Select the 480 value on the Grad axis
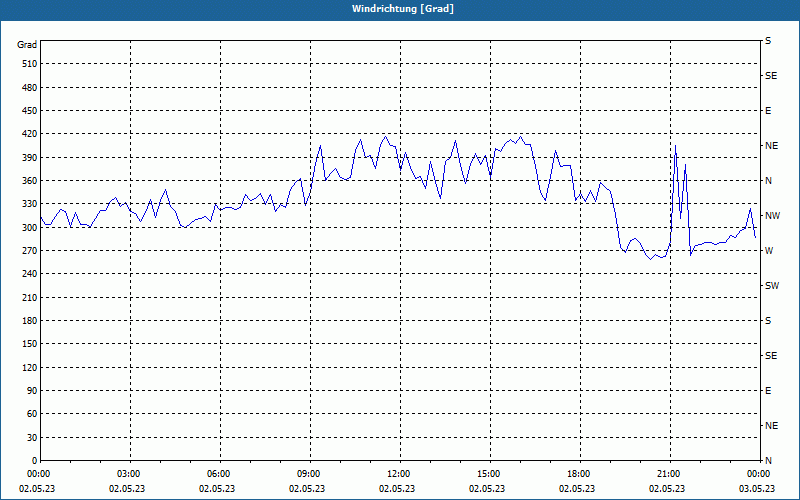The width and height of the screenshot is (800, 500). coord(30,87)
